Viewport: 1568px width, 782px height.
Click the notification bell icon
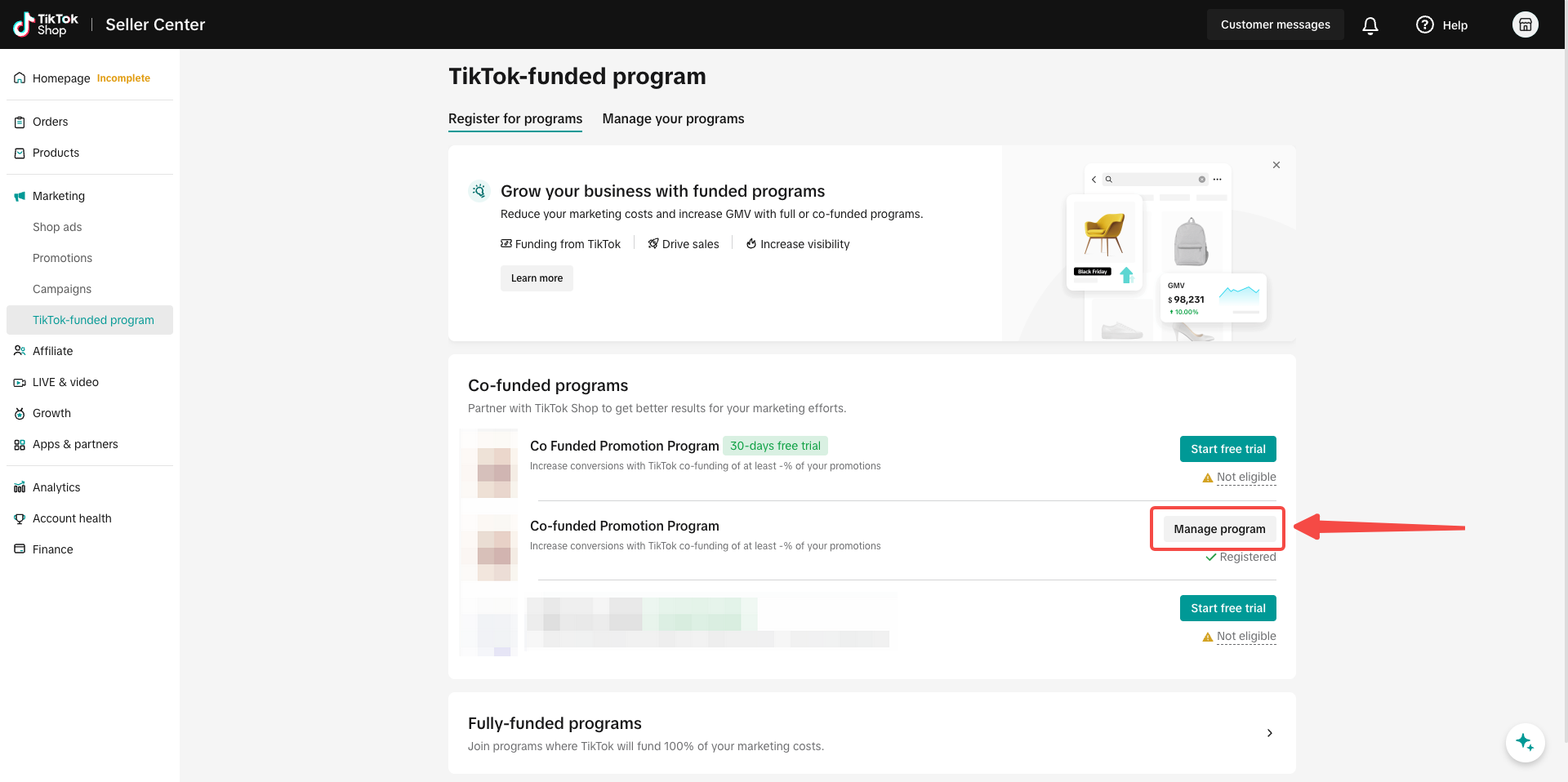click(1370, 25)
